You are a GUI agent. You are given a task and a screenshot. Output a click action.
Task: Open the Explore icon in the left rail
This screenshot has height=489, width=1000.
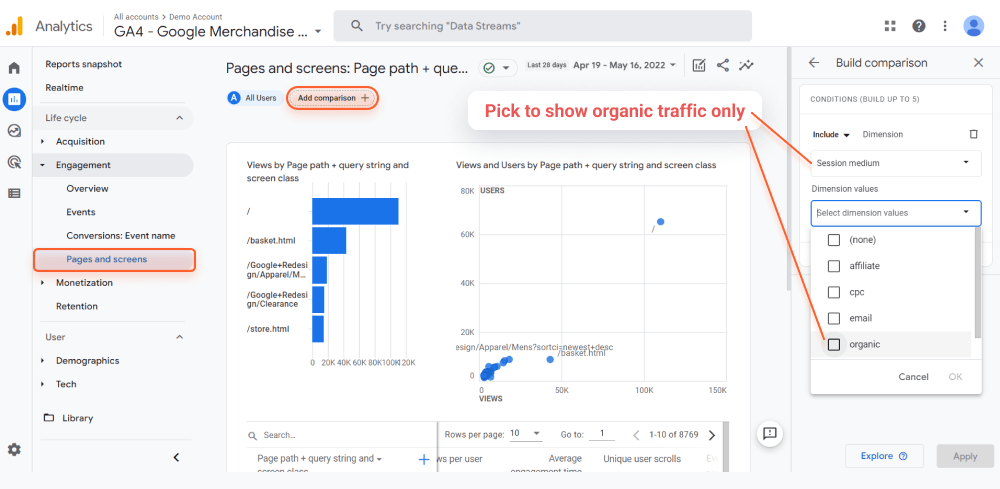pos(14,131)
